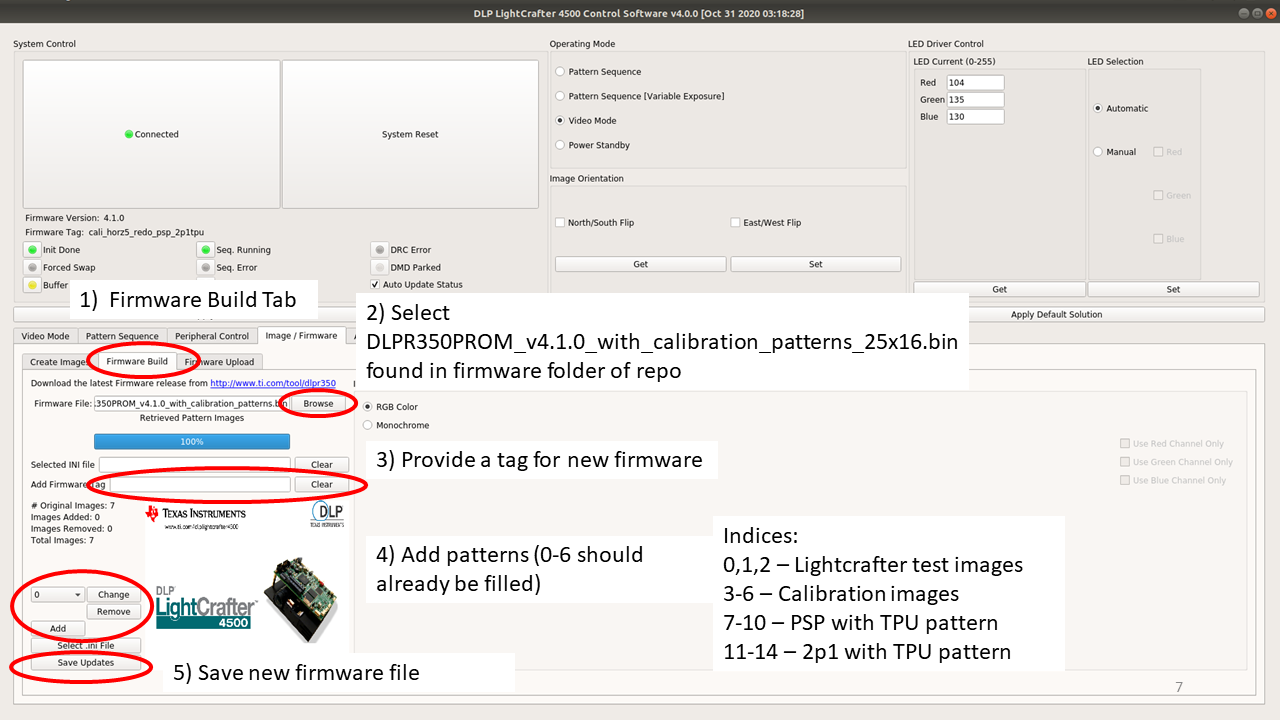Click the Firmware File path field
1280x720 pixels.
coord(191,403)
